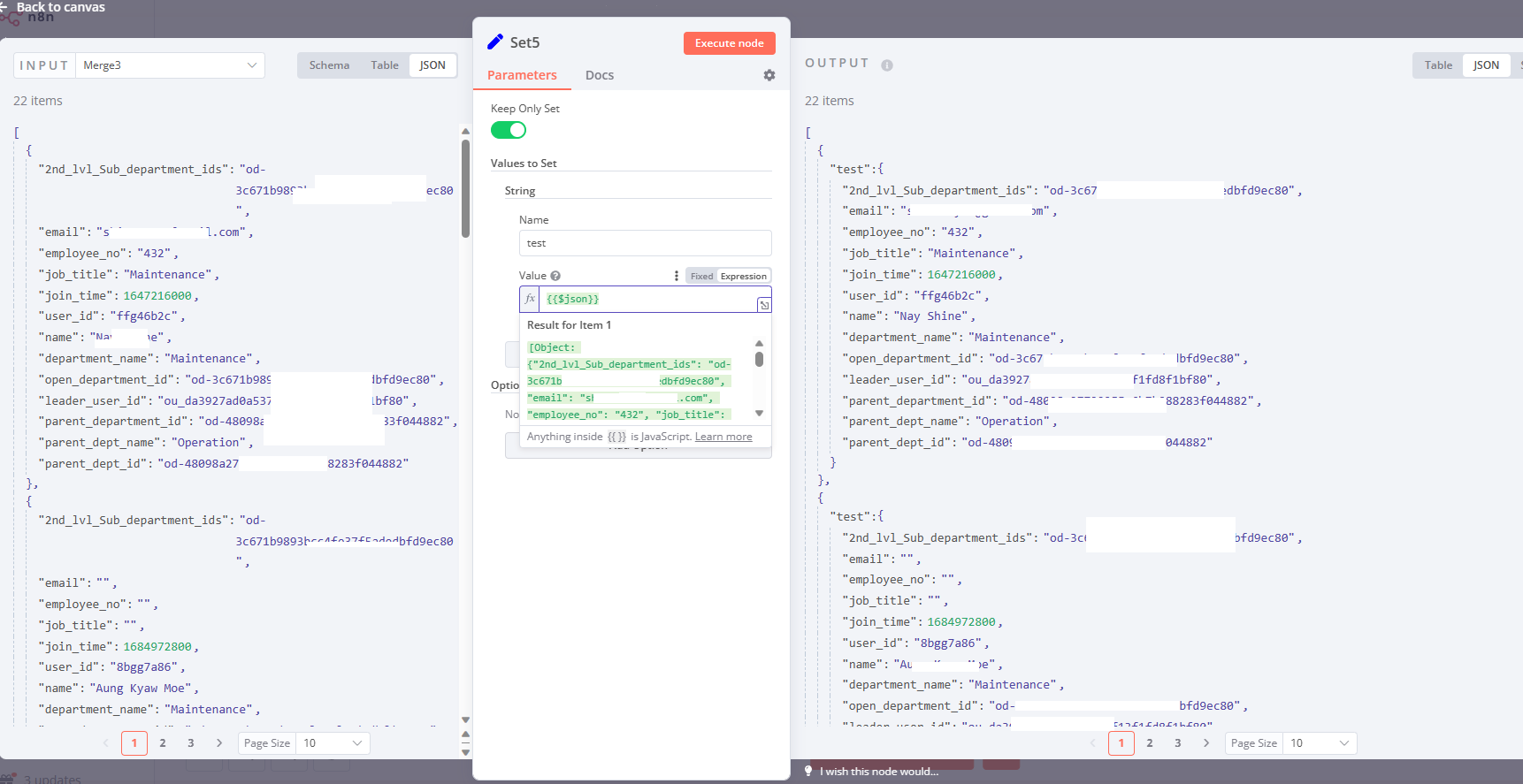
Task: Expand the expression editor window
Action: [763, 305]
